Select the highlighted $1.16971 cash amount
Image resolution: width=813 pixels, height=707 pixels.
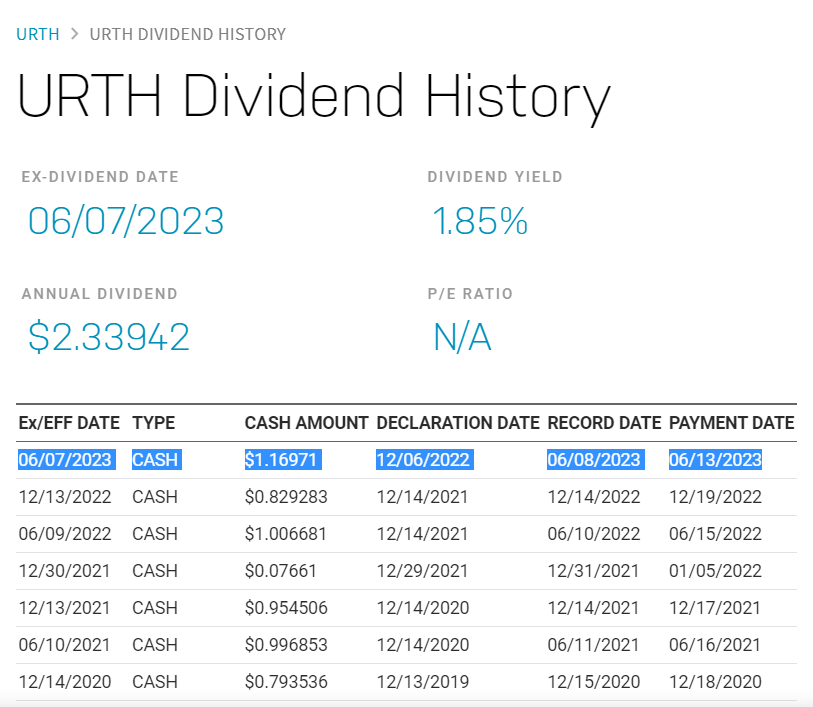click(283, 460)
